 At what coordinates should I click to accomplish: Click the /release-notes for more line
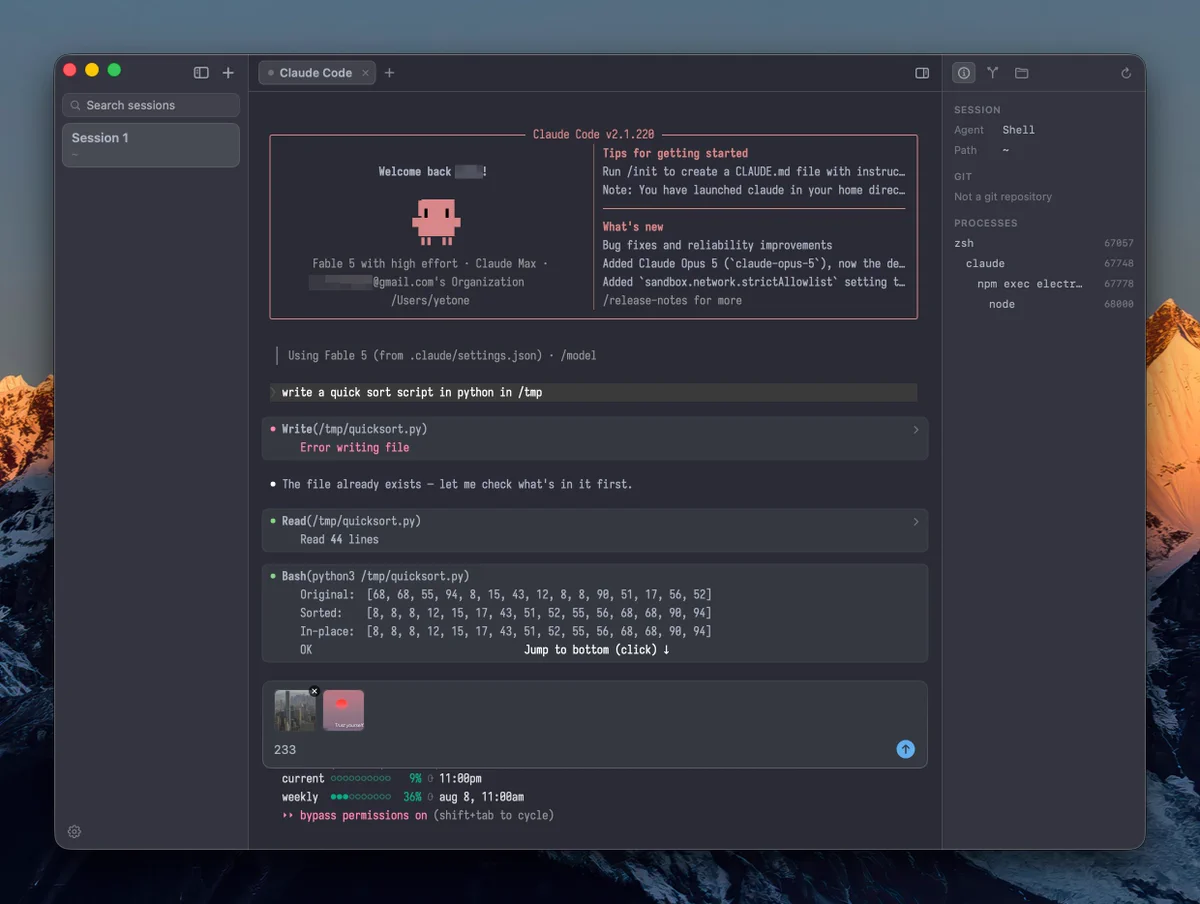click(672, 300)
